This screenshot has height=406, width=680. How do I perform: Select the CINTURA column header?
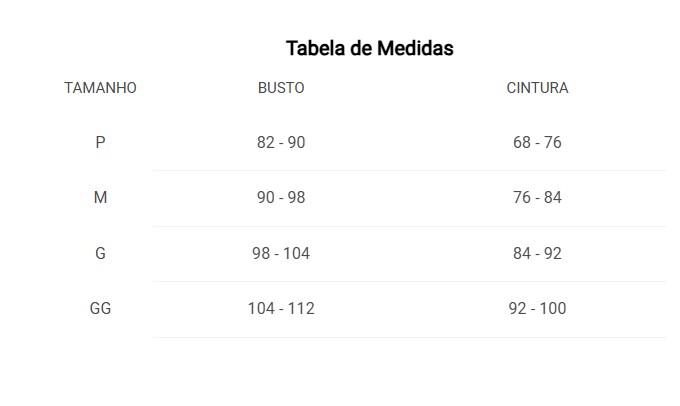click(x=537, y=88)
